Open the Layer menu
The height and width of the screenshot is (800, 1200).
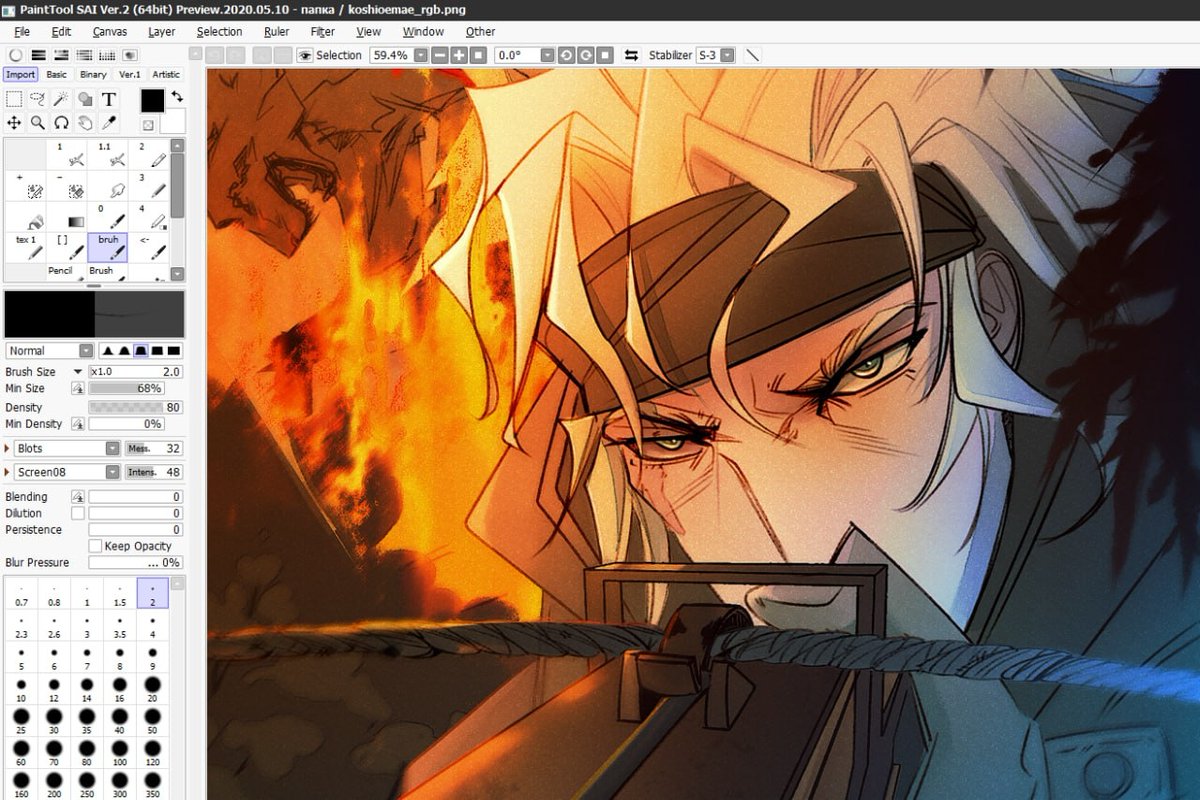tap(161, 32)
